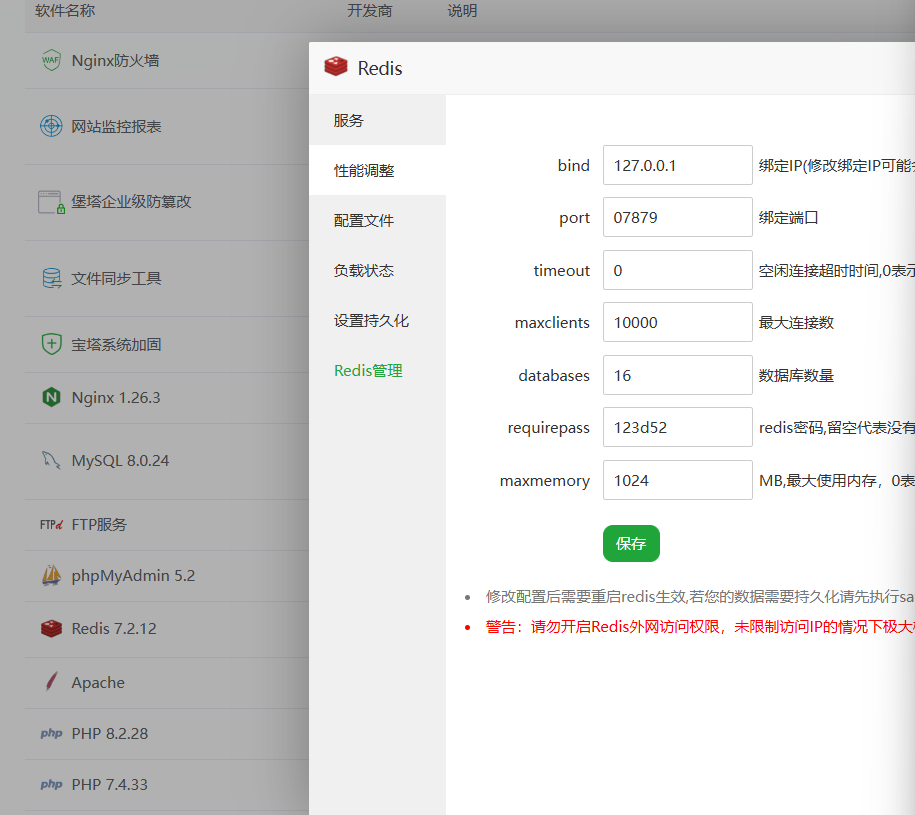Click into the bind IP input field
Viewport: 915px width, 815px height.
pyautogui.click(x=677, y=166)
